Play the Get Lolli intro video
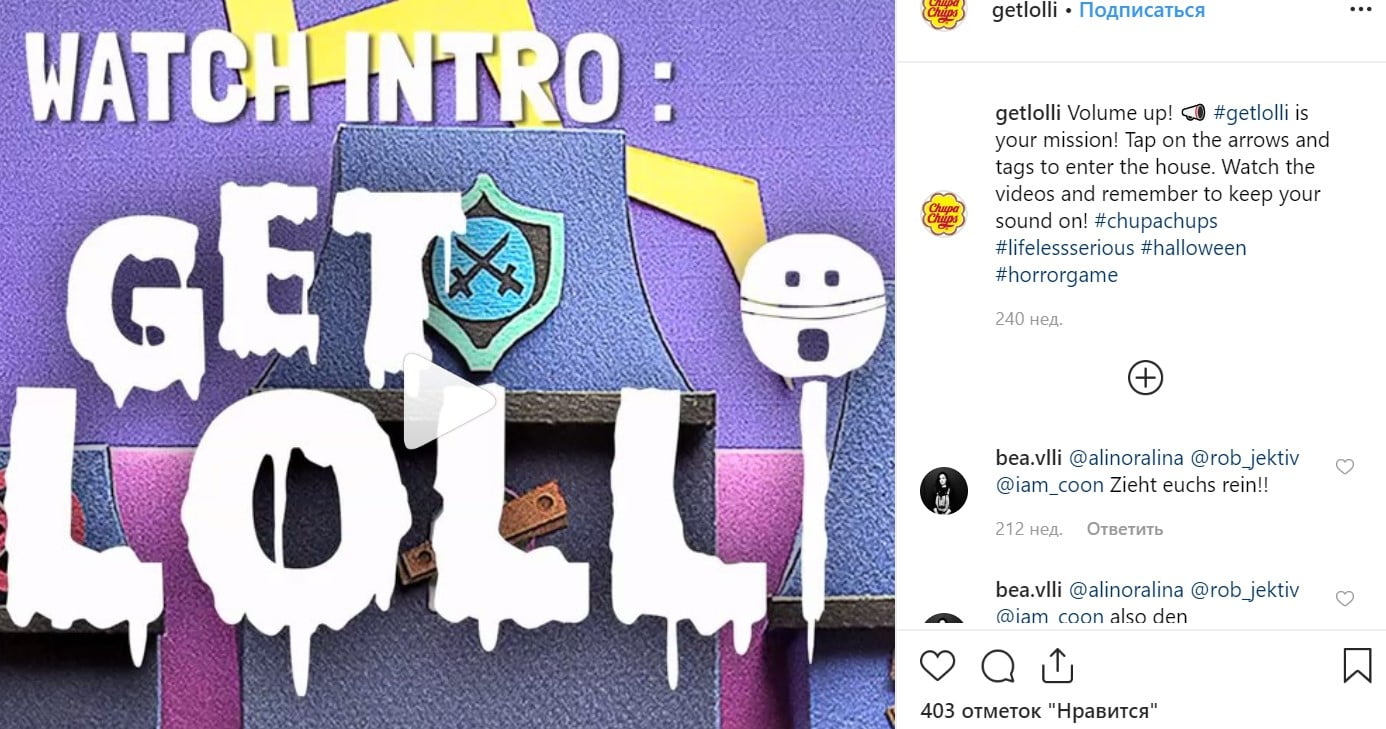This screenshot has height=729, width=1386. coord(449,401)
